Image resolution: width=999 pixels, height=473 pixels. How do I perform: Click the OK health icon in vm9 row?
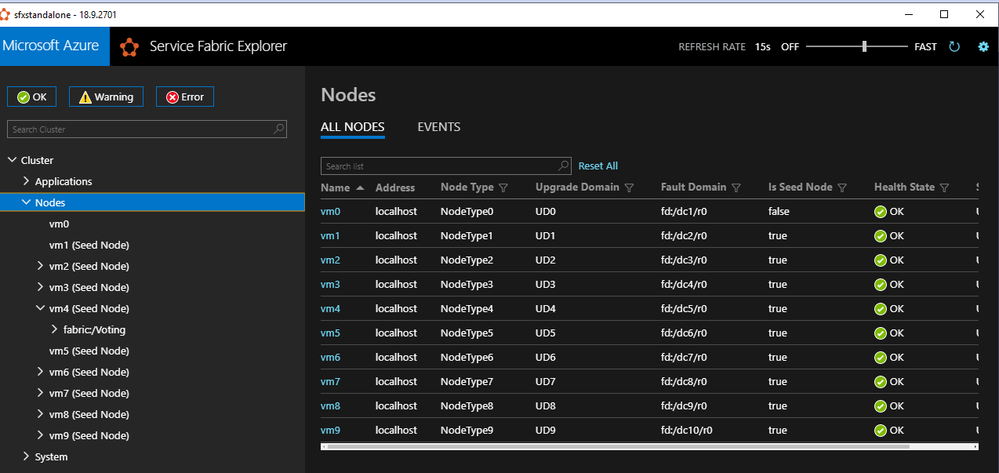click(x=880, y=430)
